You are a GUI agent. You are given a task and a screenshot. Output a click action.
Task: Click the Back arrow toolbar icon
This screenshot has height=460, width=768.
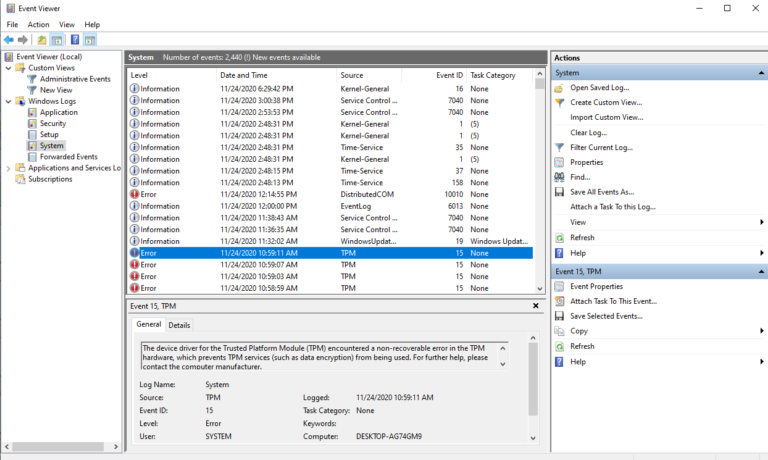coord(9,40)
